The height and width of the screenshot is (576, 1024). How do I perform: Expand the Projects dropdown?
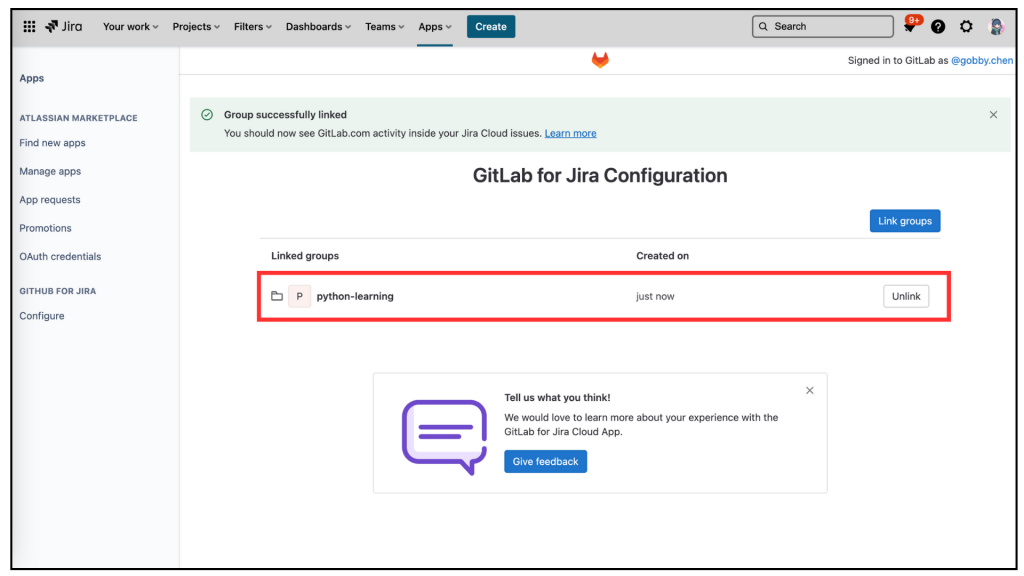tap(196, 27)
